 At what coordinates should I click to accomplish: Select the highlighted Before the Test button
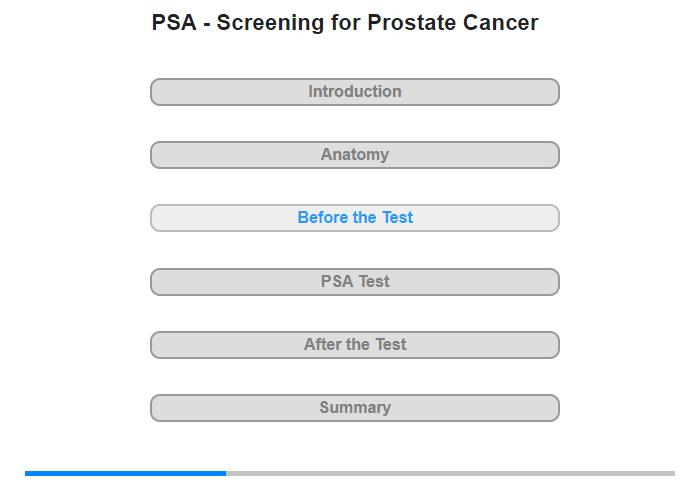[x=355, y=218]
